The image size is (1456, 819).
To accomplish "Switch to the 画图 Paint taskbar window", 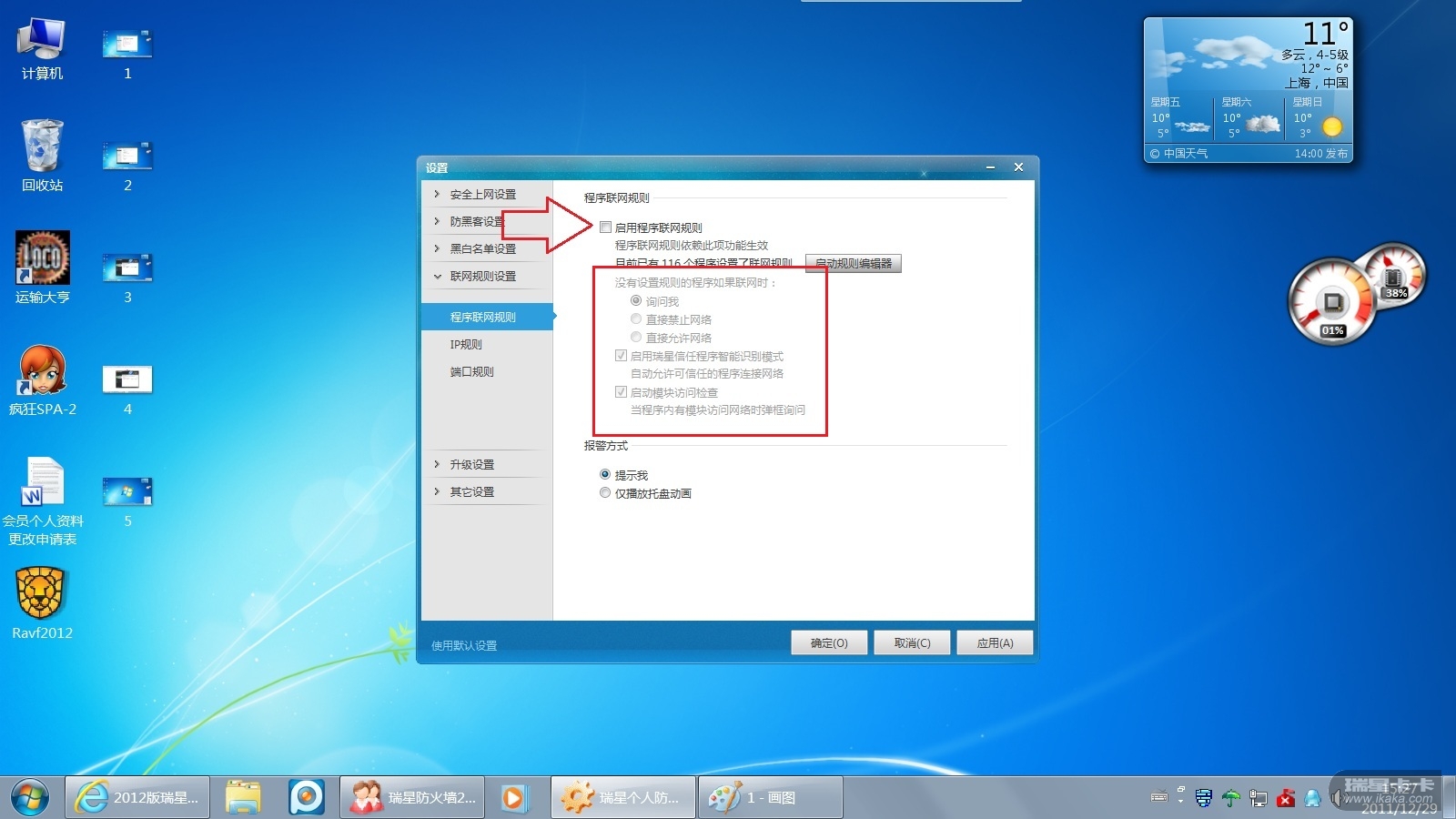I will click(771, 798).
